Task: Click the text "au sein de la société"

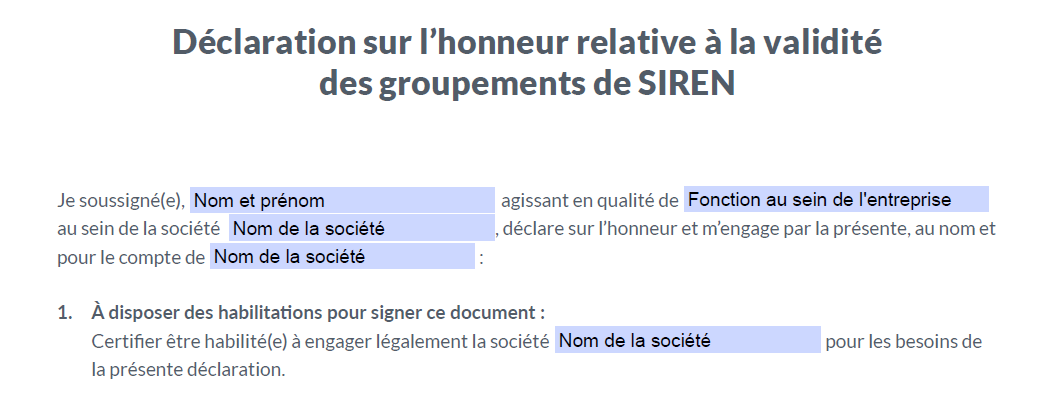Action: tap(138, 229)
